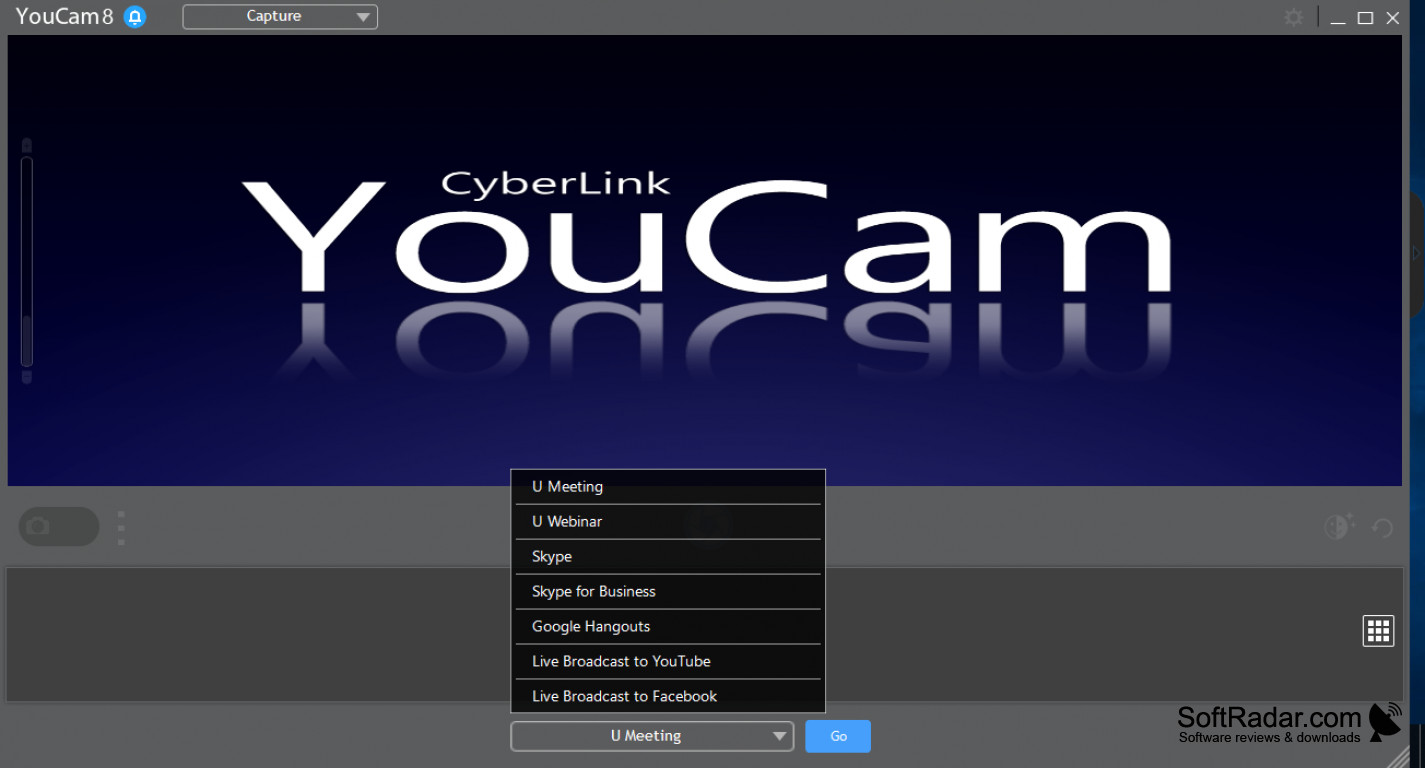This screenshot has width=1425, height=768.
Task: Select Google Hangouts
Action: (x=668, y=627)
